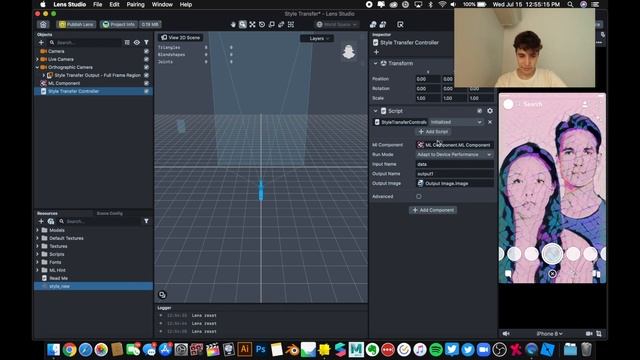Click the import resource icon beside the plus

tap(51, 221)
